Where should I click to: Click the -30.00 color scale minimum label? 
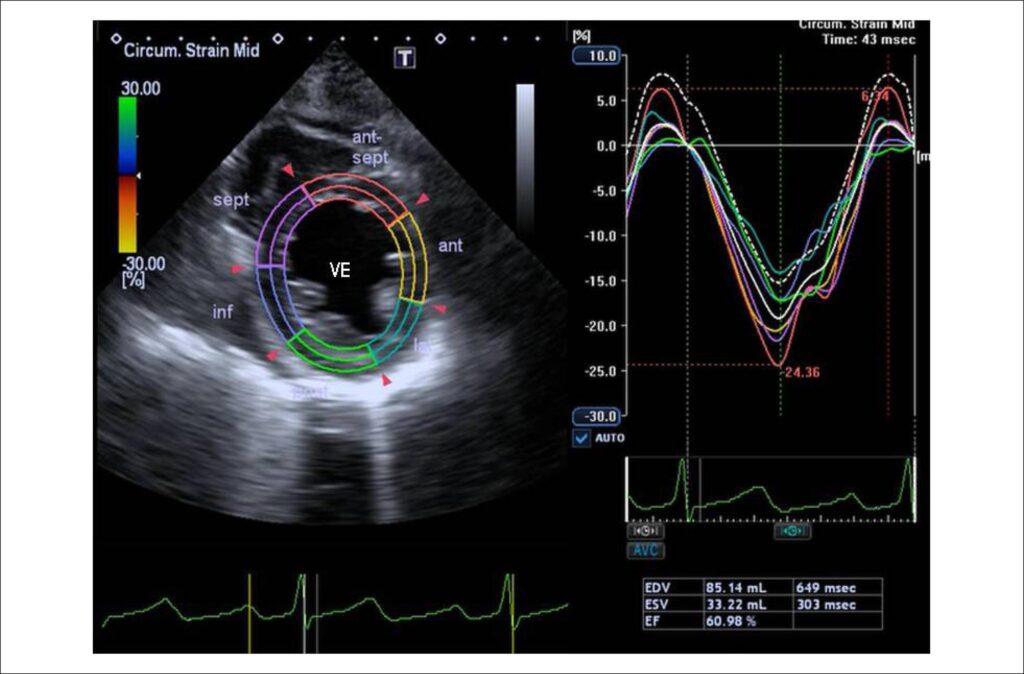[x=142, y=264]
